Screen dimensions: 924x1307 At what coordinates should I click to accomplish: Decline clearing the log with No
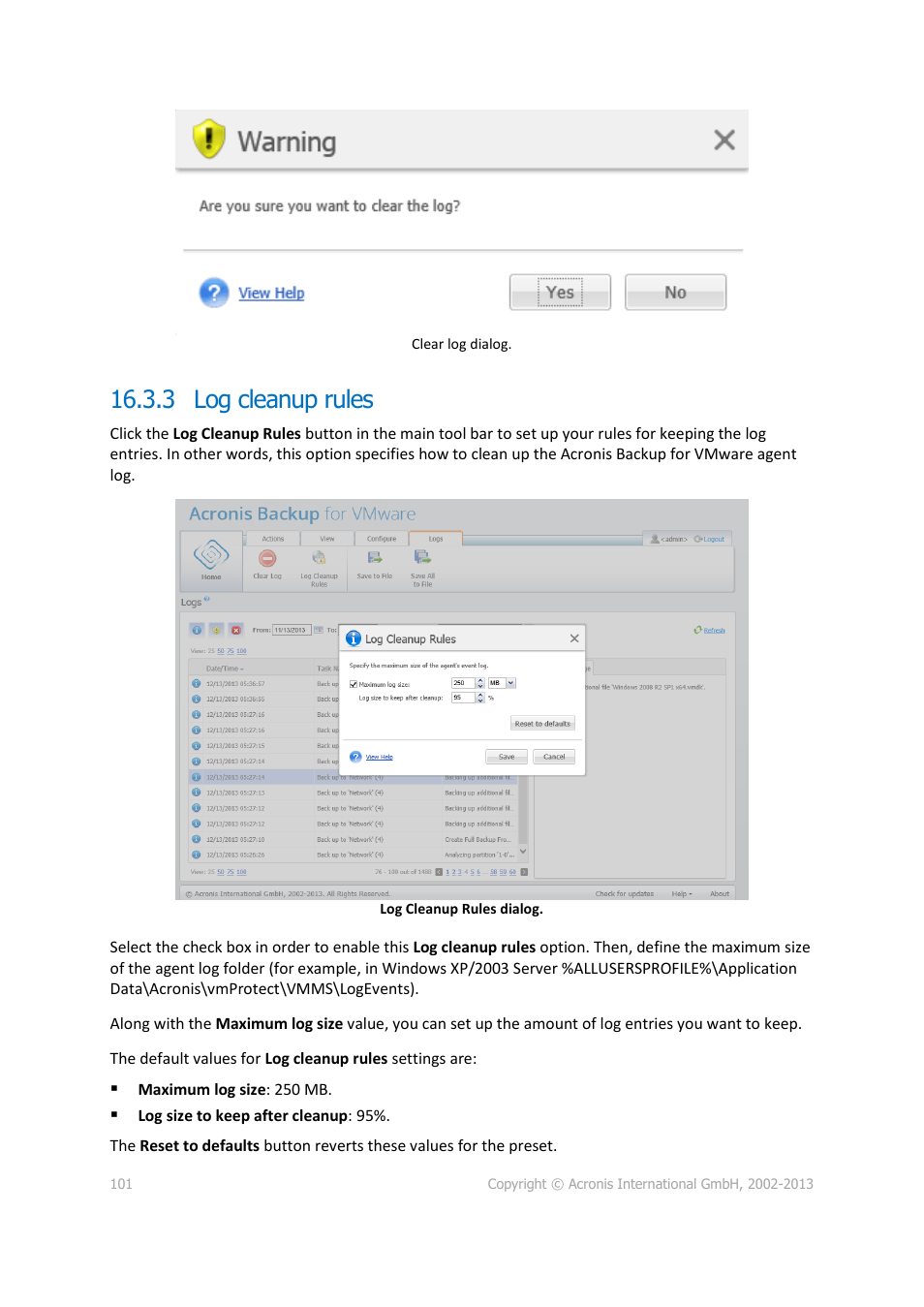tap(675, 292)
